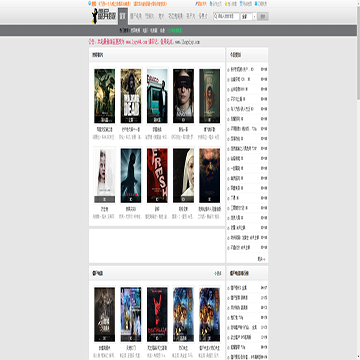Open the second tab in the main navigation bar
The height and width of the screenshot is (360, 360).
136,16
